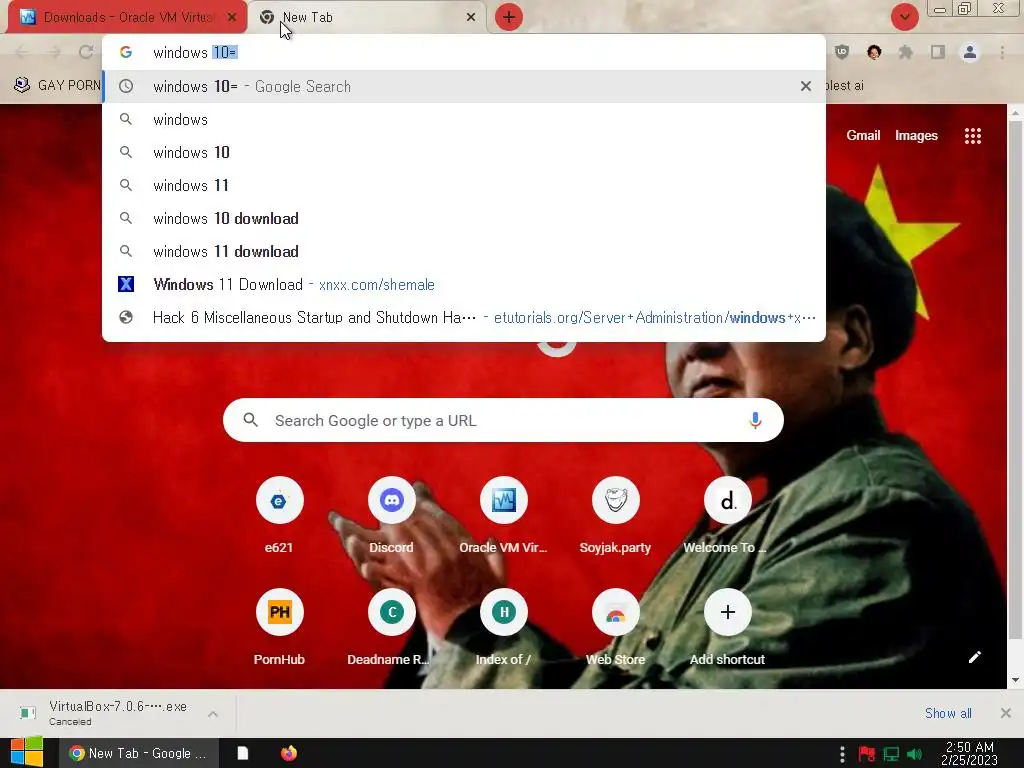The width and height of the screenshot is (1024, 768).
Task: Click the network monitor tray icon
Action: click(x=891, y=754)
